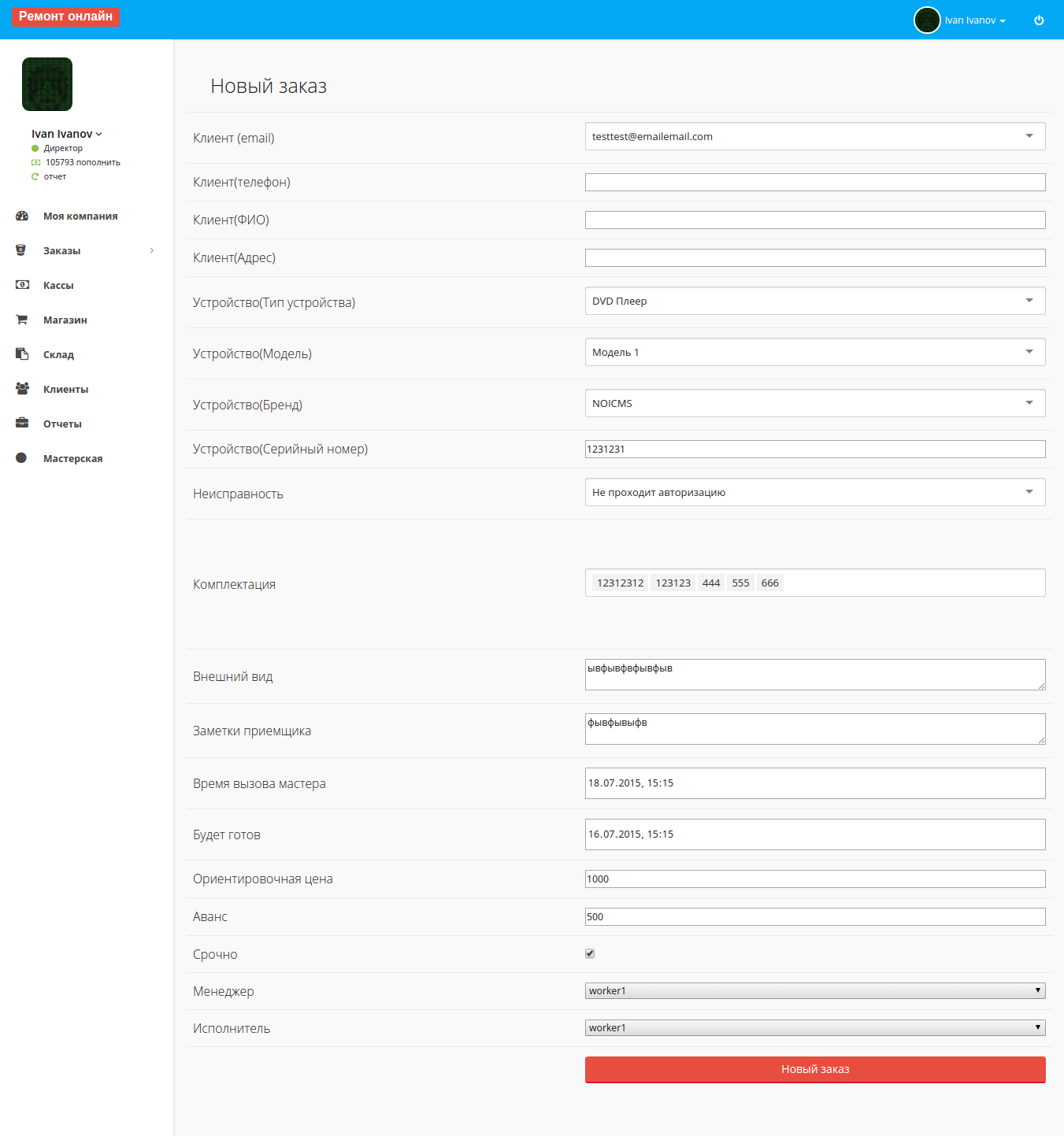The width and height of the screenshot is (1064, 1136).
Task: Open the Клиент (email) dropdown
Action: click(814, 136)
